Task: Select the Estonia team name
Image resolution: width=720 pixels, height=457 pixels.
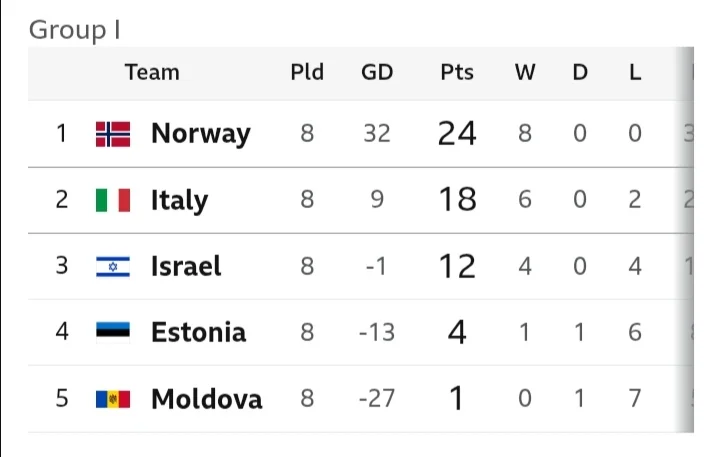Action: [x=198, y=332]
